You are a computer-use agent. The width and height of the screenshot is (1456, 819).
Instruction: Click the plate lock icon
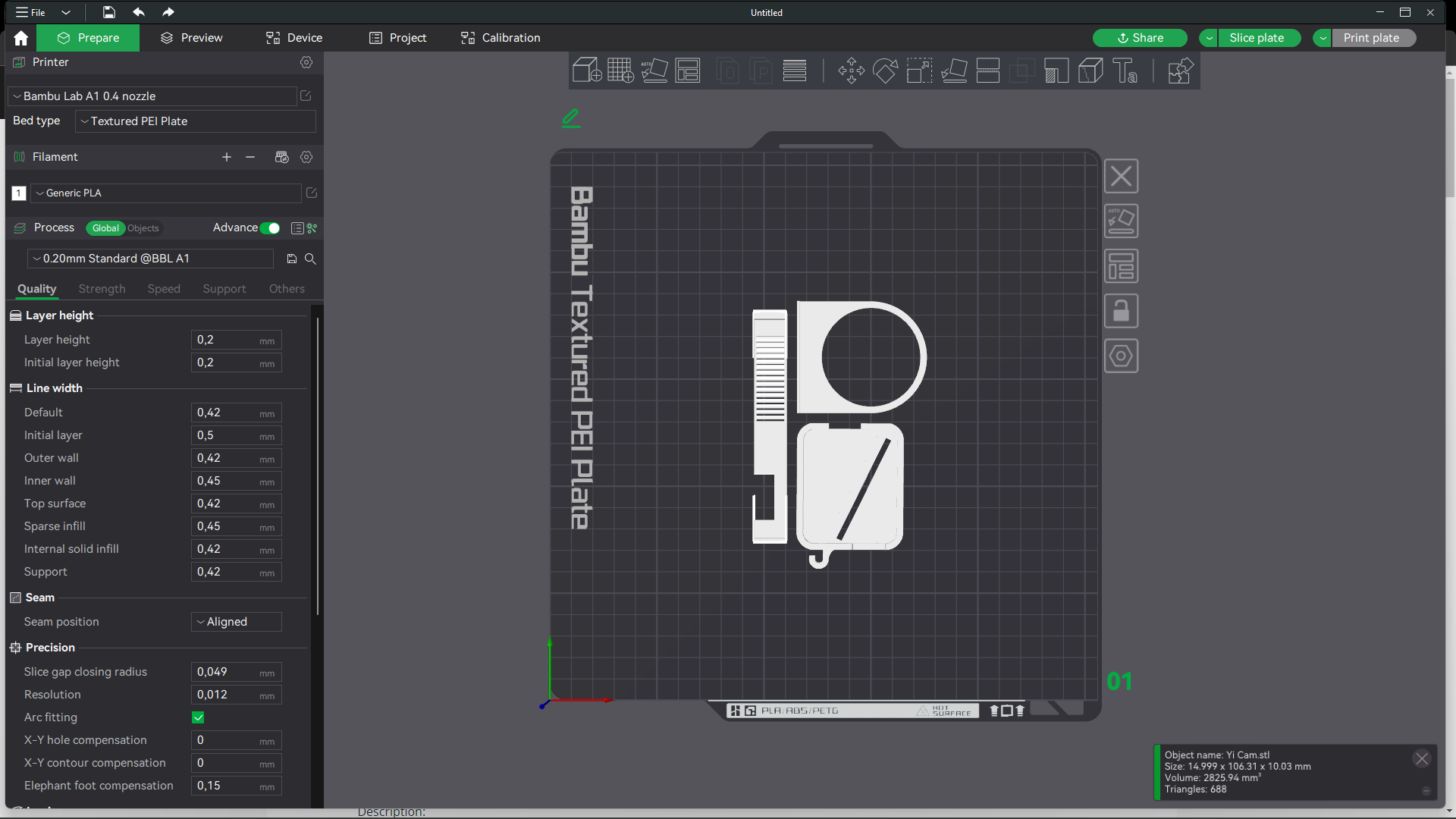pyautogui.click(x=1121, y=311)
